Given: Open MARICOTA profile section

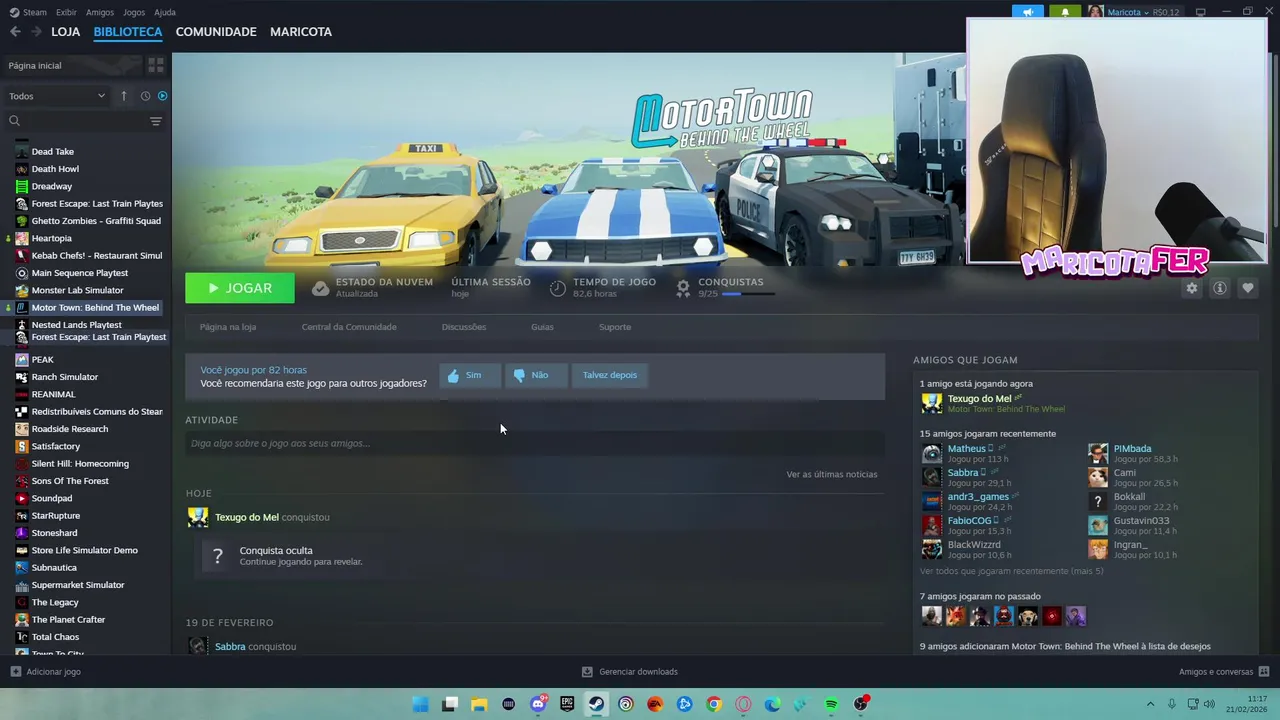Looking at the screenshot, I should click(x=301, y=32).
